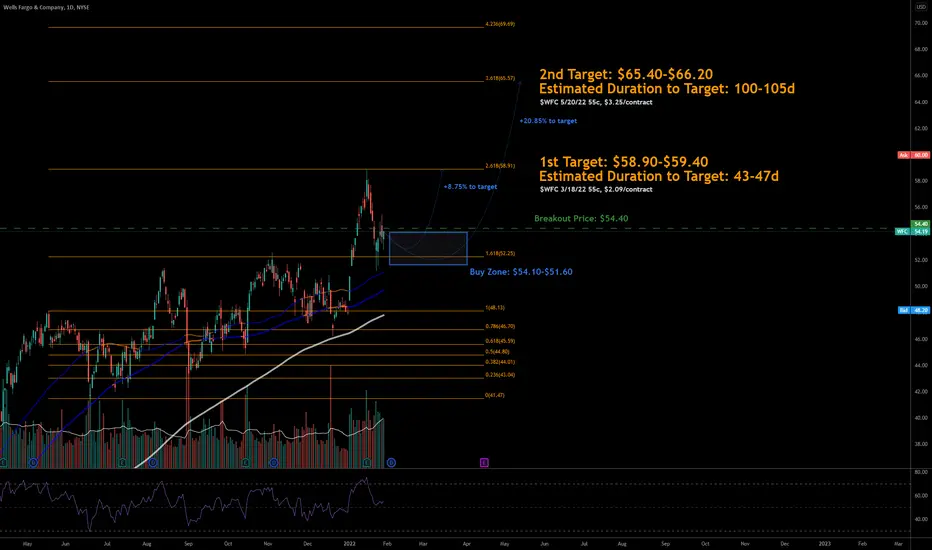The height and width of the screenshot is (550, 932).
Task: Click the Wells Fargo & Company chart title
Action: click(x=46, y=7)
